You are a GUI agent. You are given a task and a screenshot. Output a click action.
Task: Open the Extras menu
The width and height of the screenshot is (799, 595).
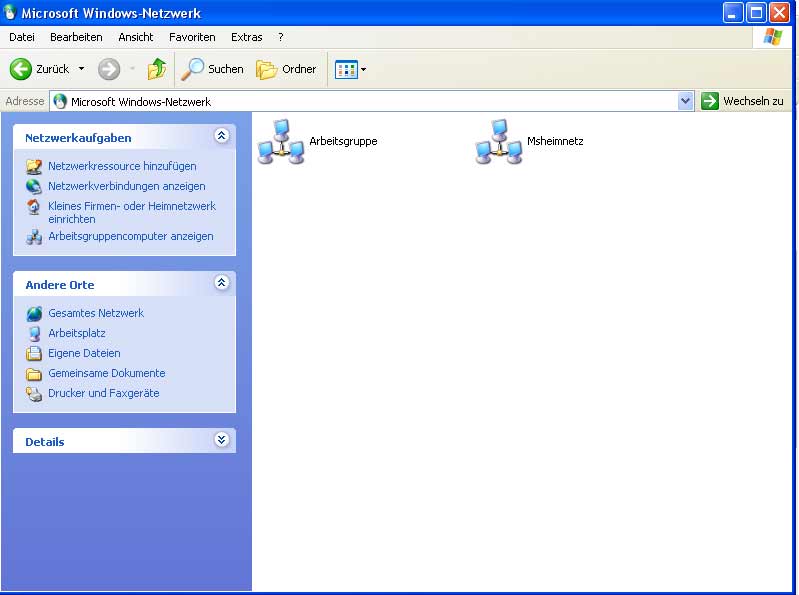(247, 37)
